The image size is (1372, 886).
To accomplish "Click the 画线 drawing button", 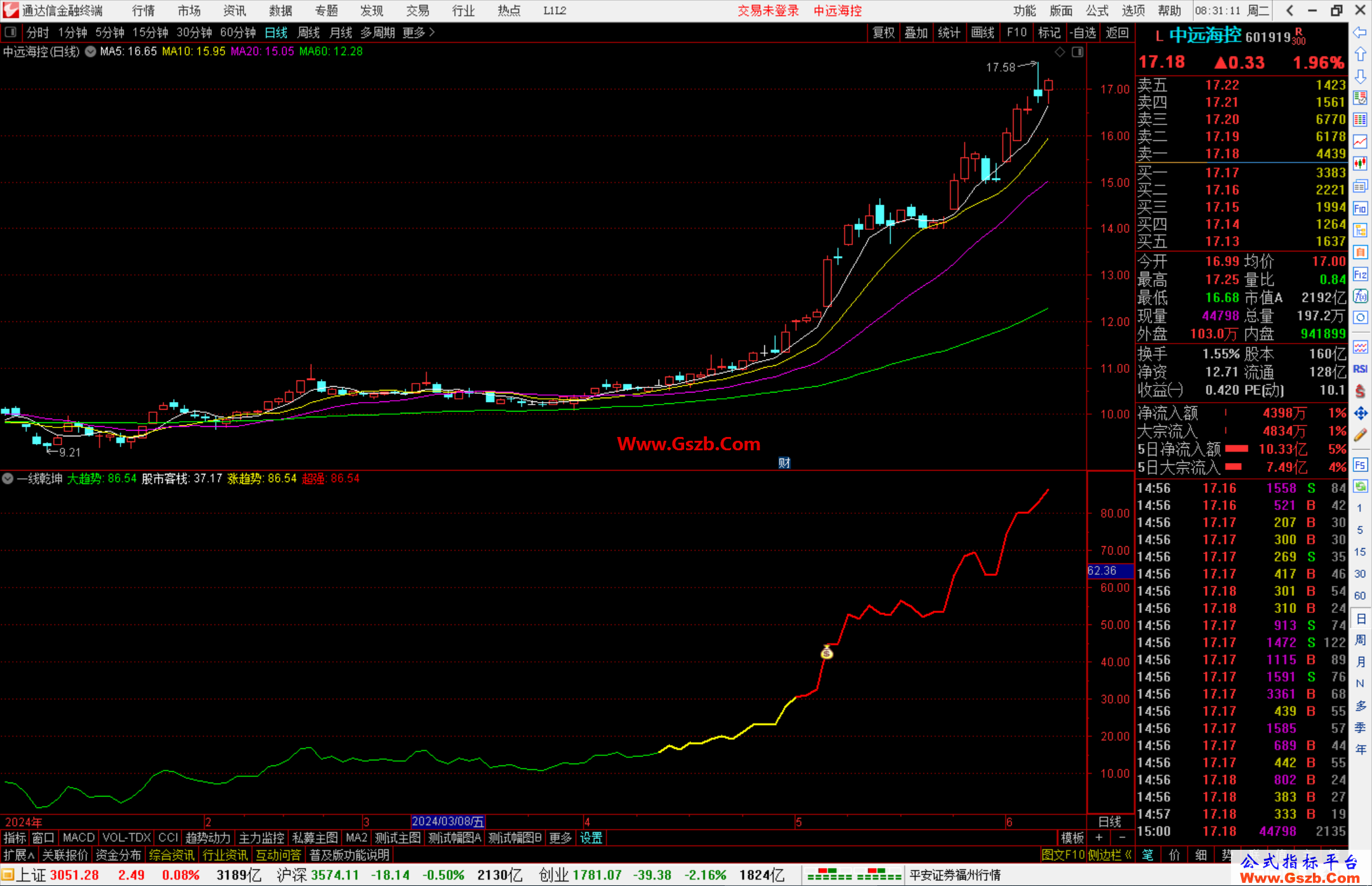I will coord(983,32).
